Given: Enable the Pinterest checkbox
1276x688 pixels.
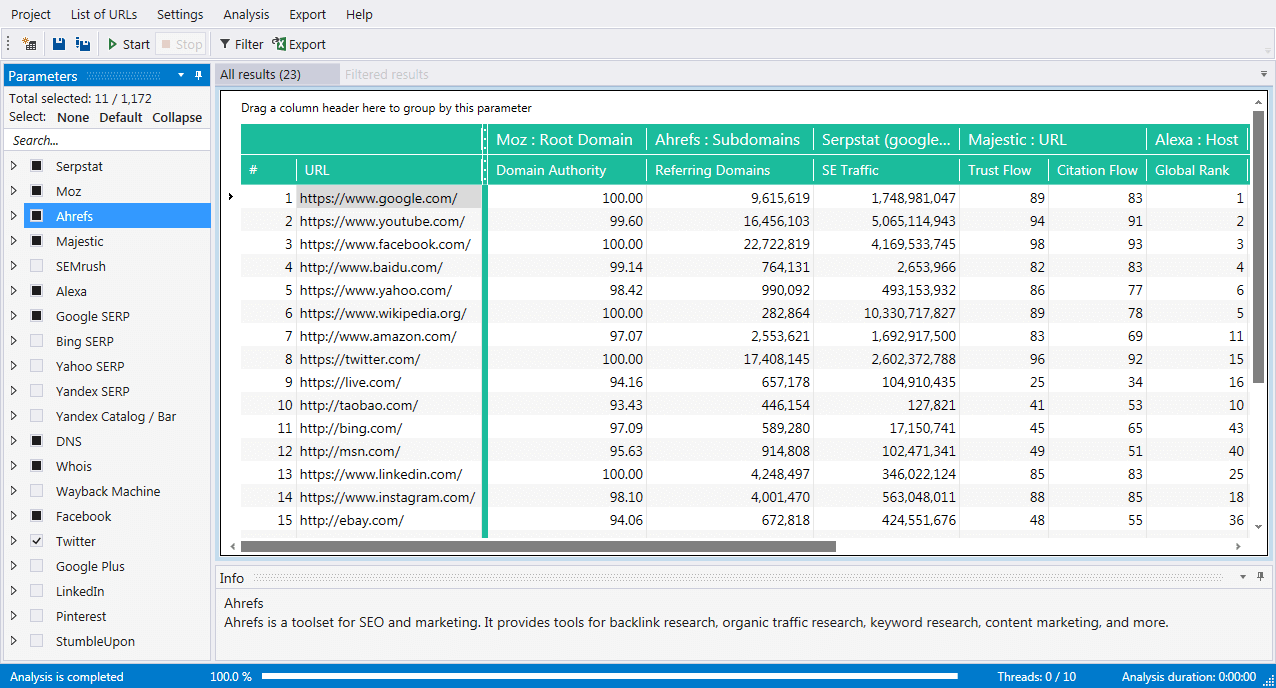Looking at the screenshot, I should point(37,616).
